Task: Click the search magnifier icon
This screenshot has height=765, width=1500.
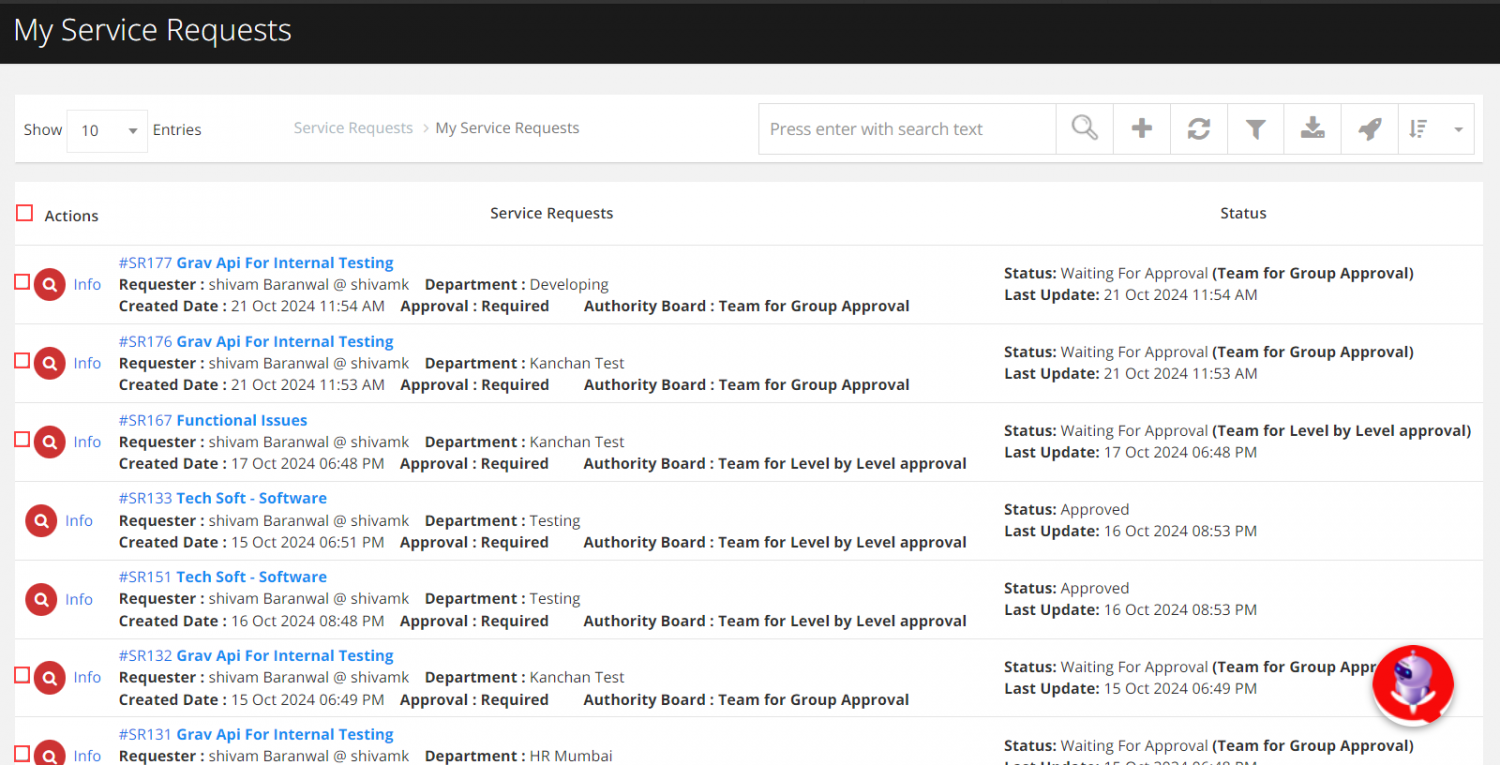Action: tap(1085, 129)
